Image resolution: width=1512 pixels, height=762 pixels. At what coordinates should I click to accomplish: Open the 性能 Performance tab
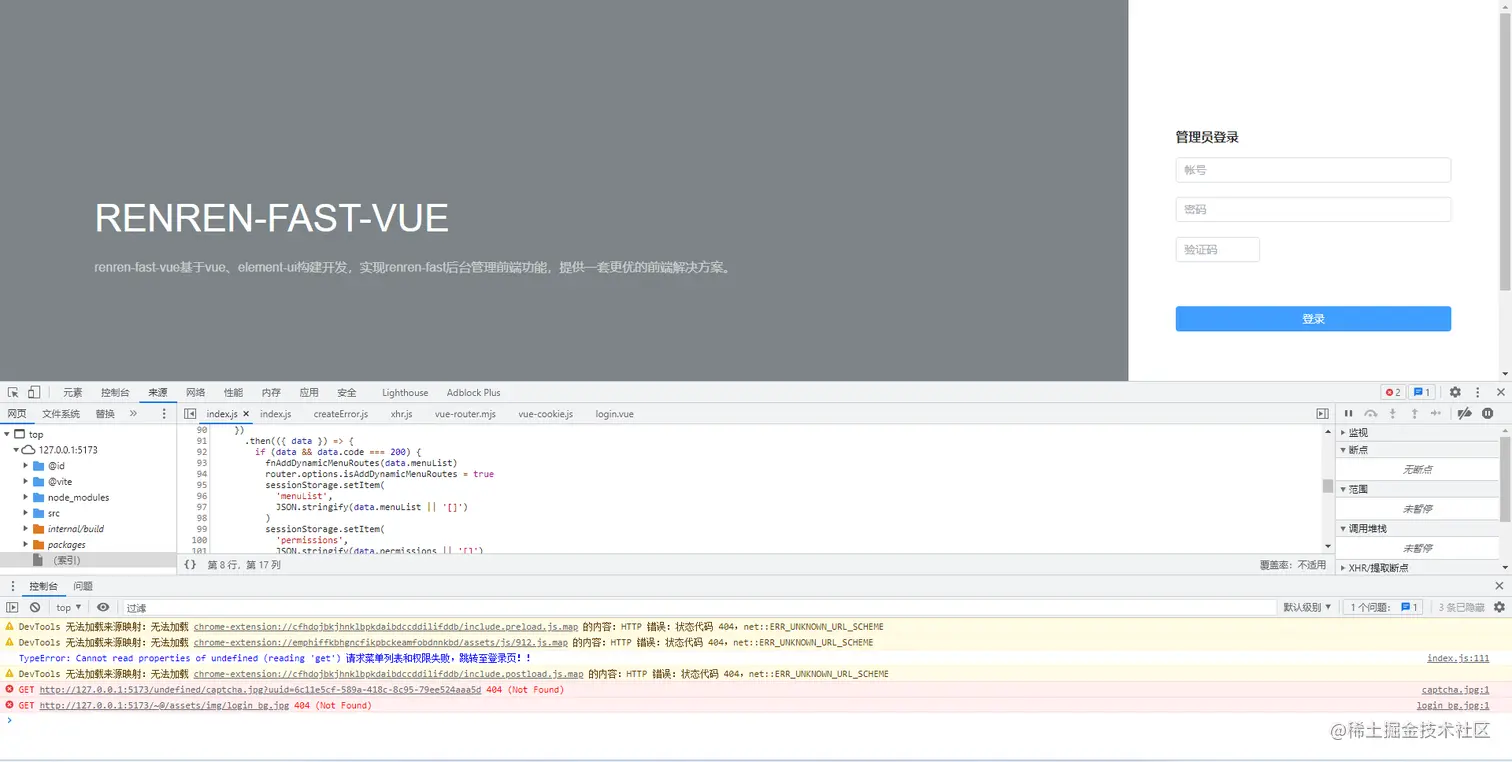233,393
